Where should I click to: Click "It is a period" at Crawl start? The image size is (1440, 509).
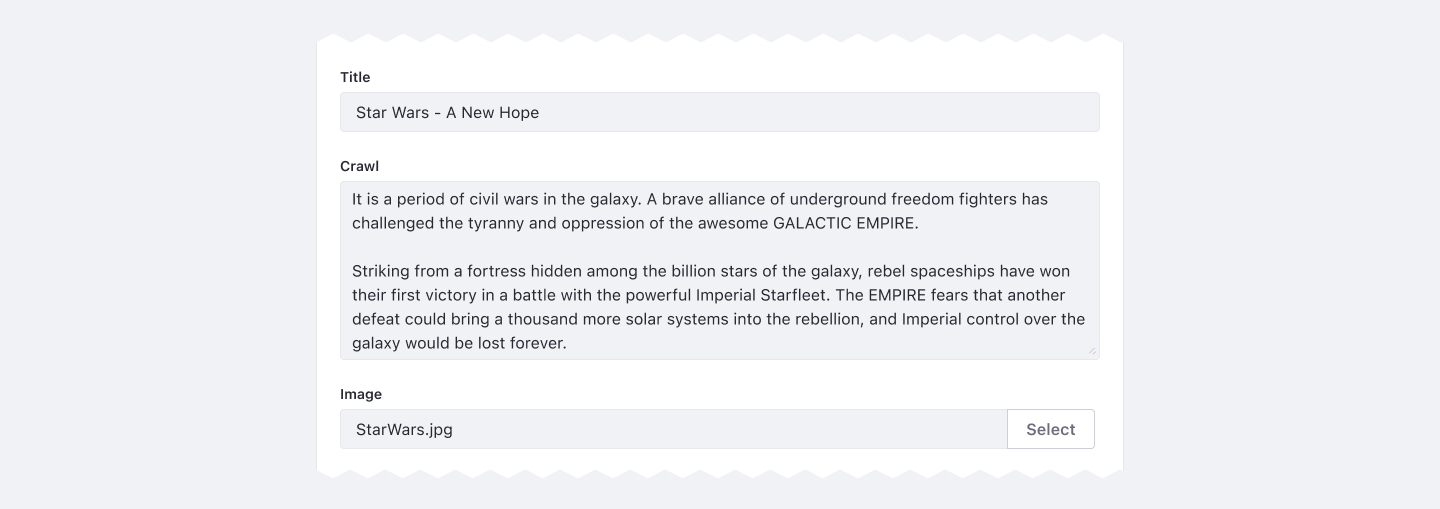(399, 199)
